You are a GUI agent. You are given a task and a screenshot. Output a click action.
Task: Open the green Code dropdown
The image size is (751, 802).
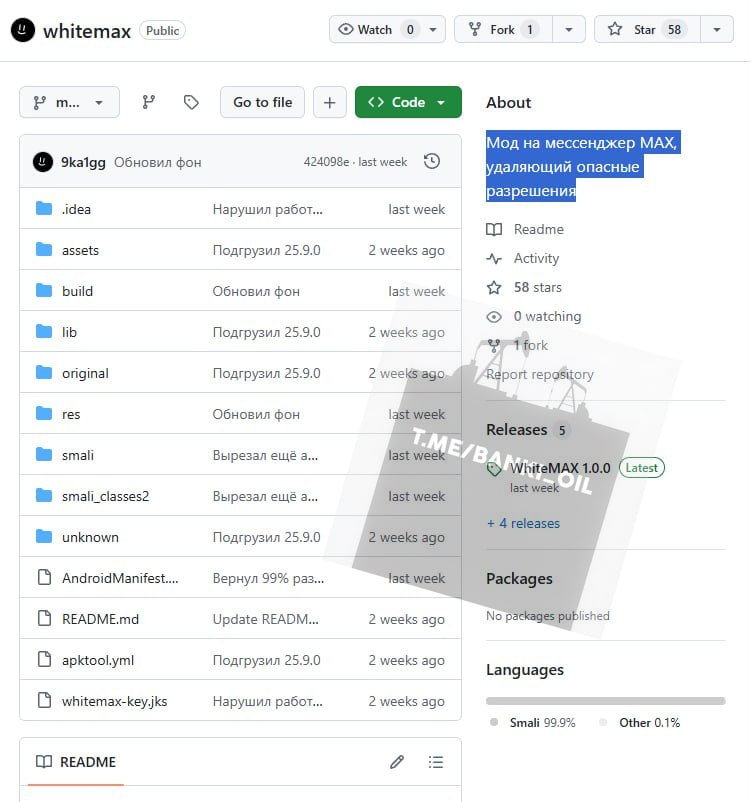[408, 102]
